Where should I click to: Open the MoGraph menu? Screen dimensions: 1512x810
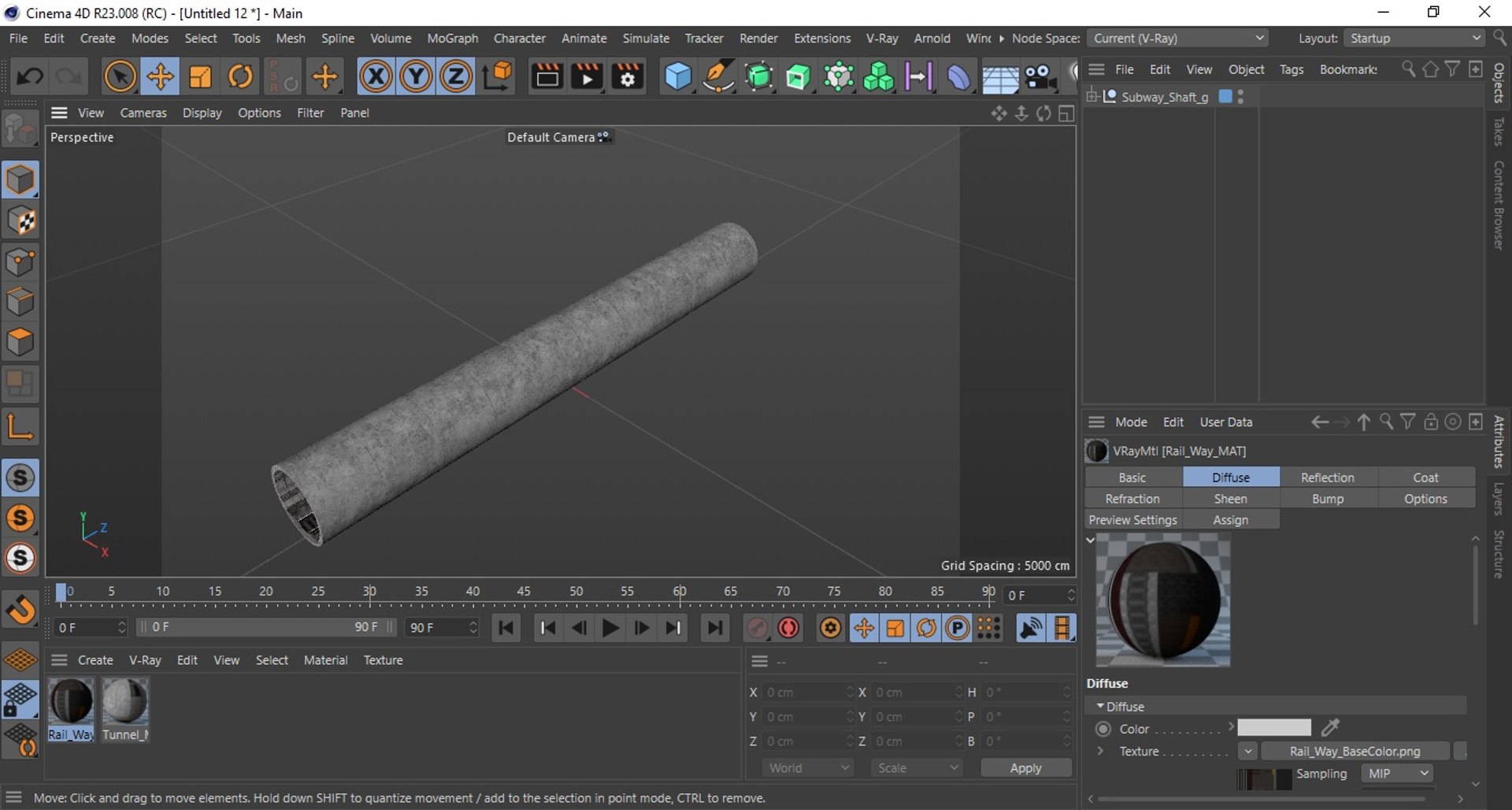click(x=452, y=38)
